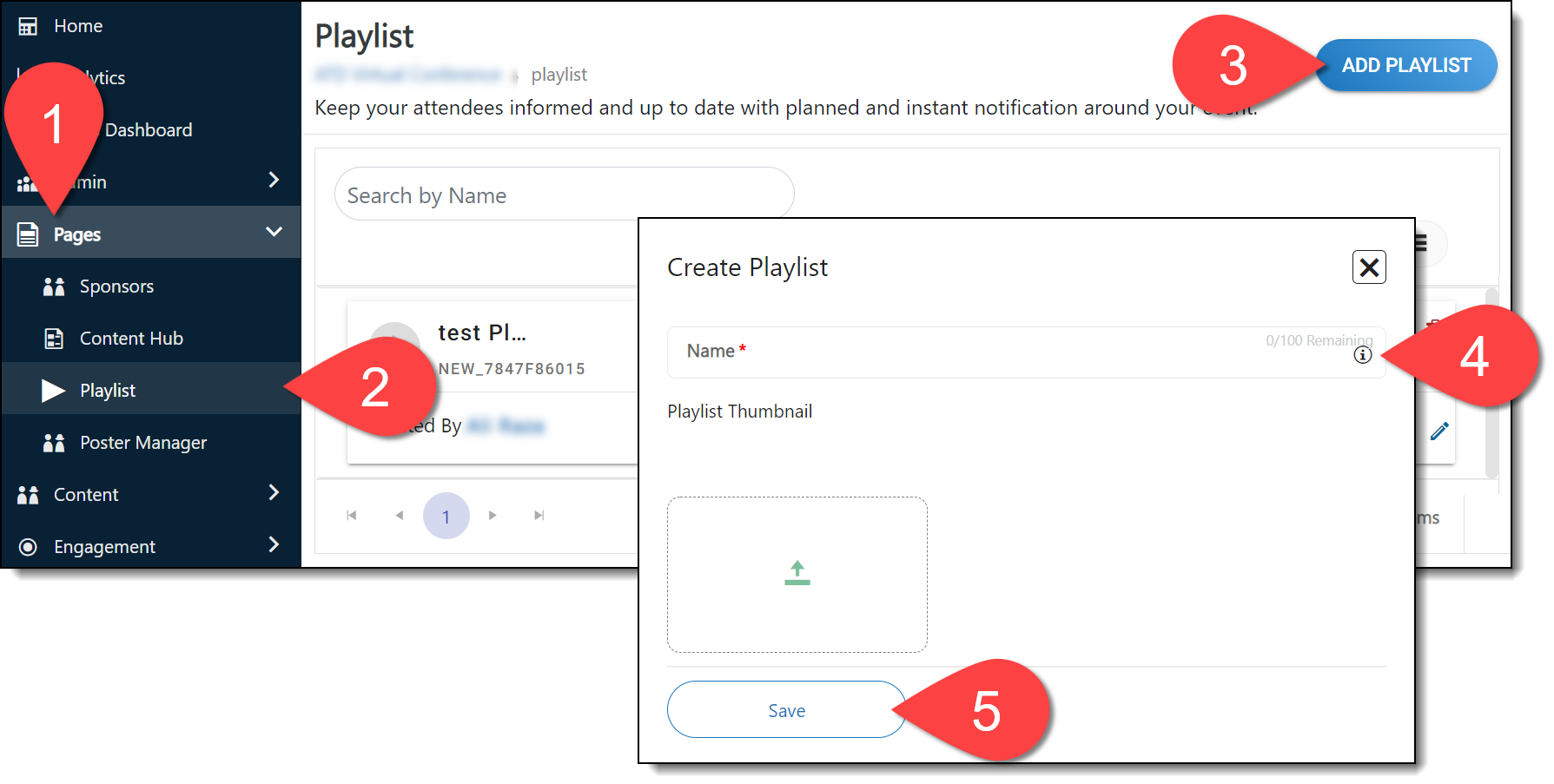The width and height of the screenshot is (1554, 784).
Task: Click the pencil edit icon on playlist card
Action: click(x=1439, y=431)
